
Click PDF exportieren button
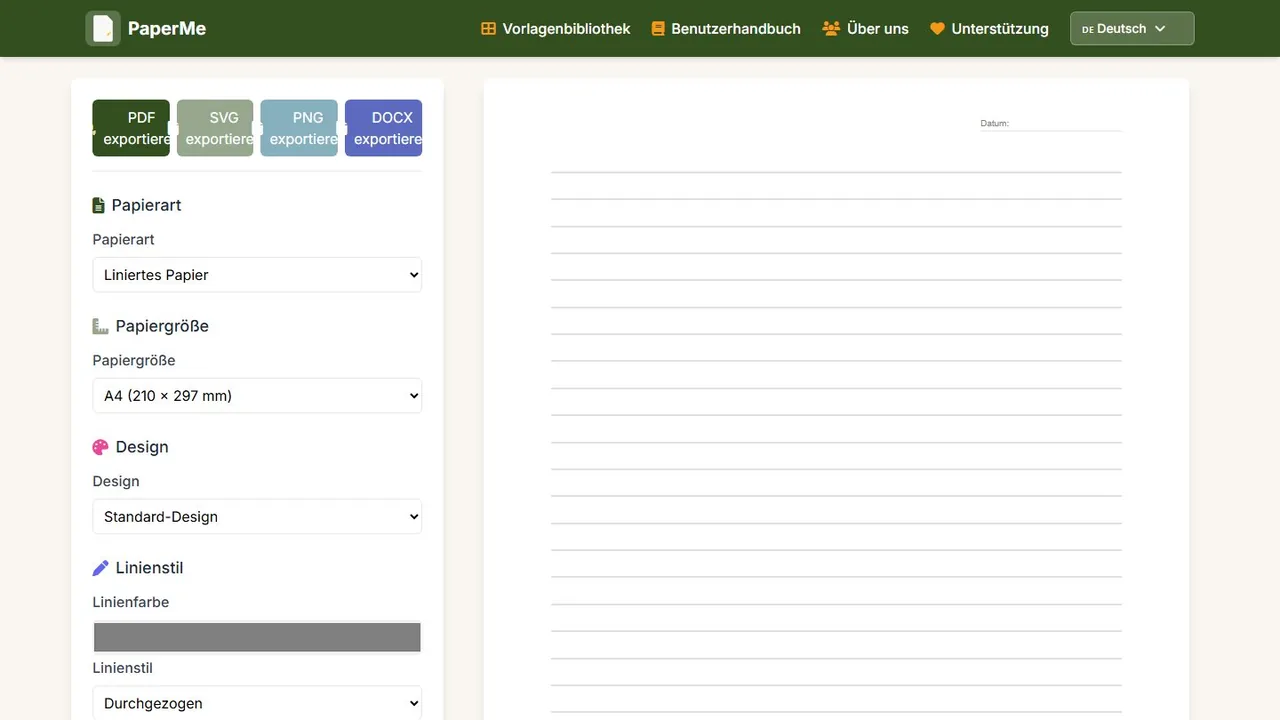tap(131, 128)
